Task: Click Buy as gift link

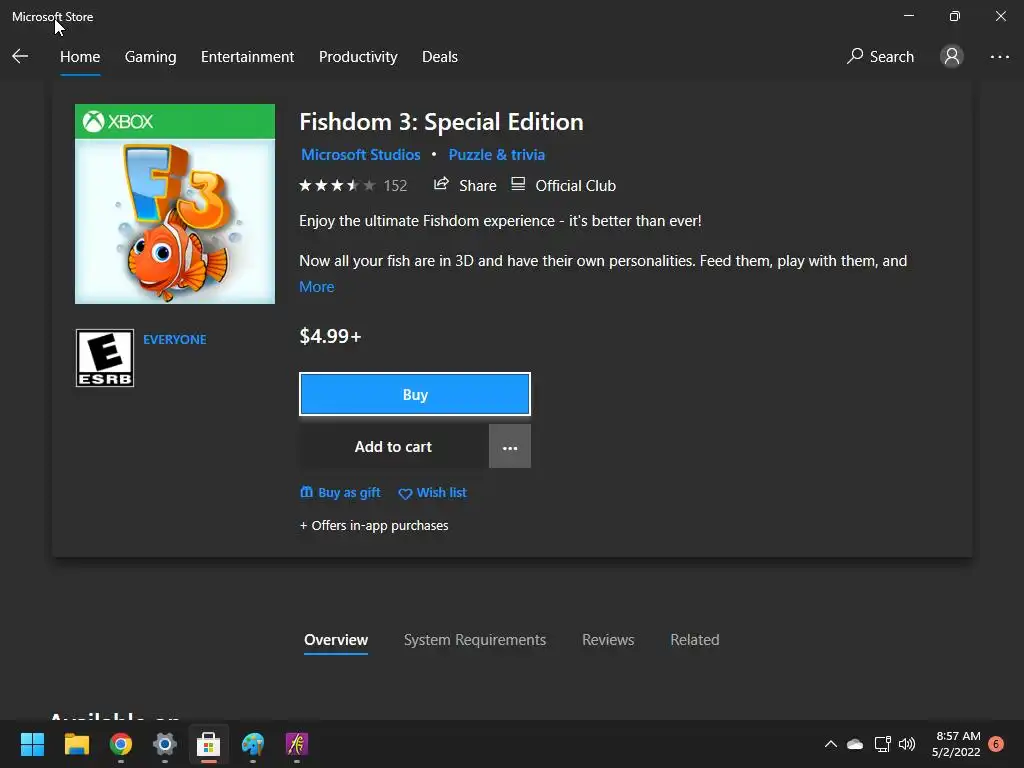Action: (340, 492)
